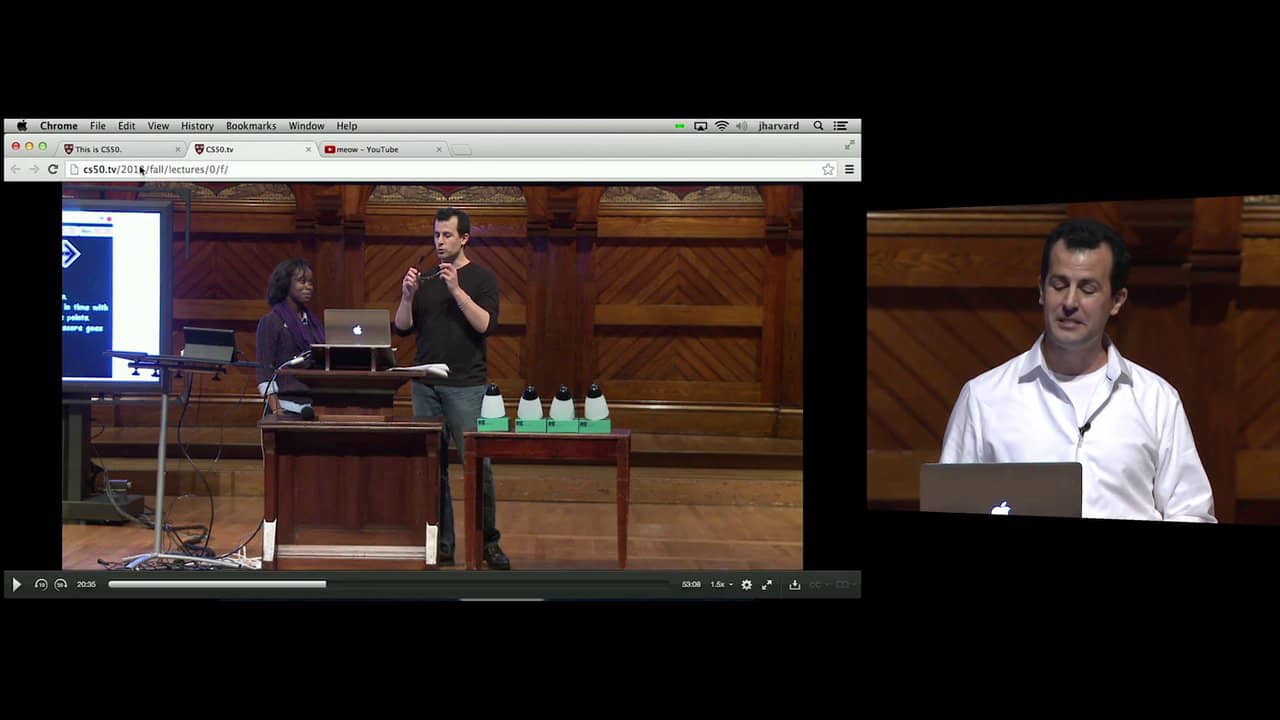The height and width of the screenshot is (720, 1280).
Task: Download the lecture video
Action: click(x=795, y=585)
